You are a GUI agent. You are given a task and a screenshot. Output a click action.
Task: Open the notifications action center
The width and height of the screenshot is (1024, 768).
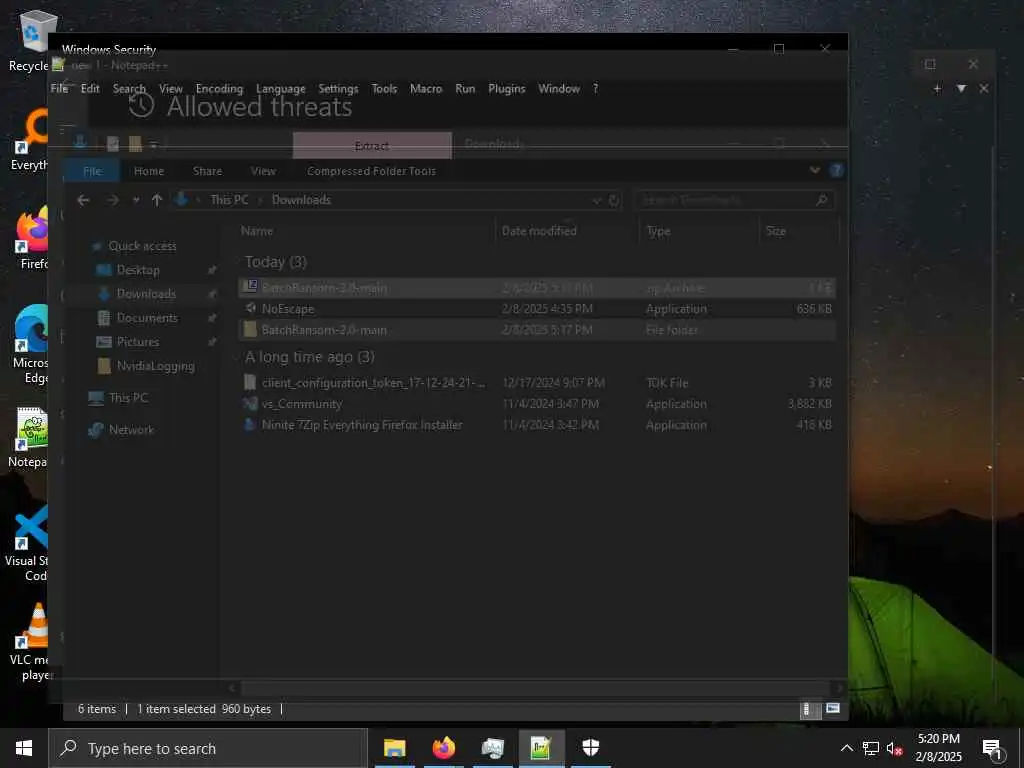(993, 748)
